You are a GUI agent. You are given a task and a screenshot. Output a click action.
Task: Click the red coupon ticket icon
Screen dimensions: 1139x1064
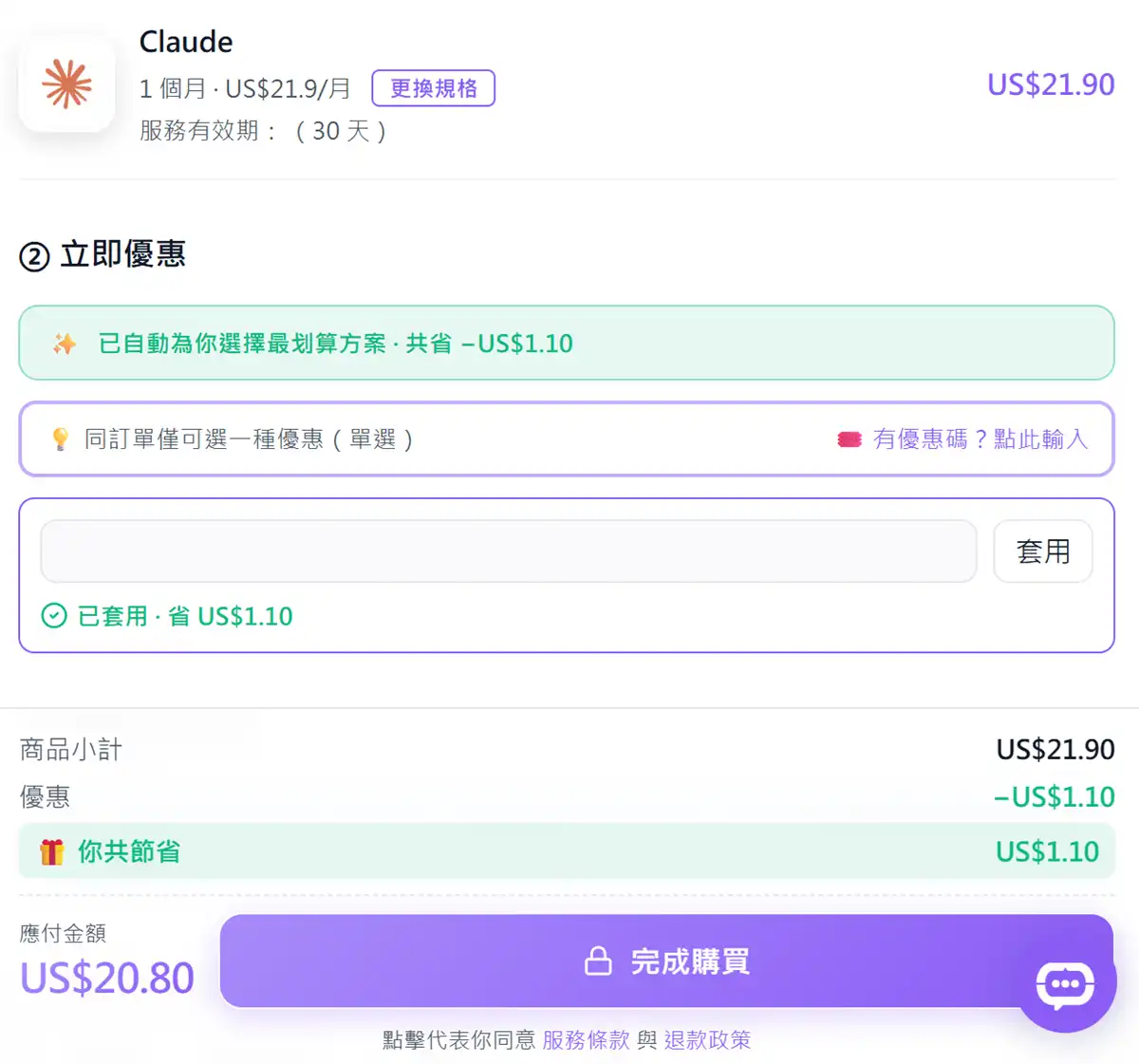pos(850,439)
